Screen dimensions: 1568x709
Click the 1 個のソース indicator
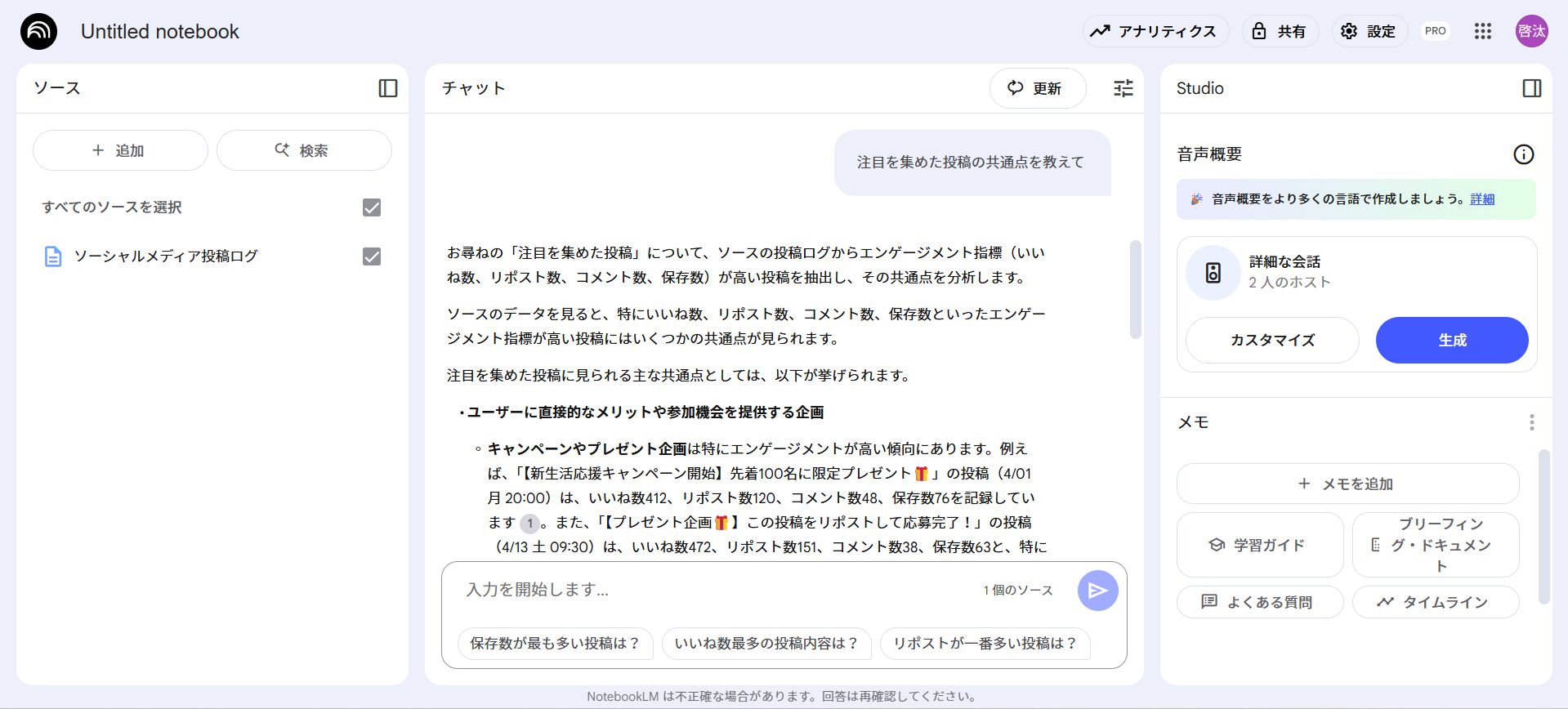[x=1018, y=591]
